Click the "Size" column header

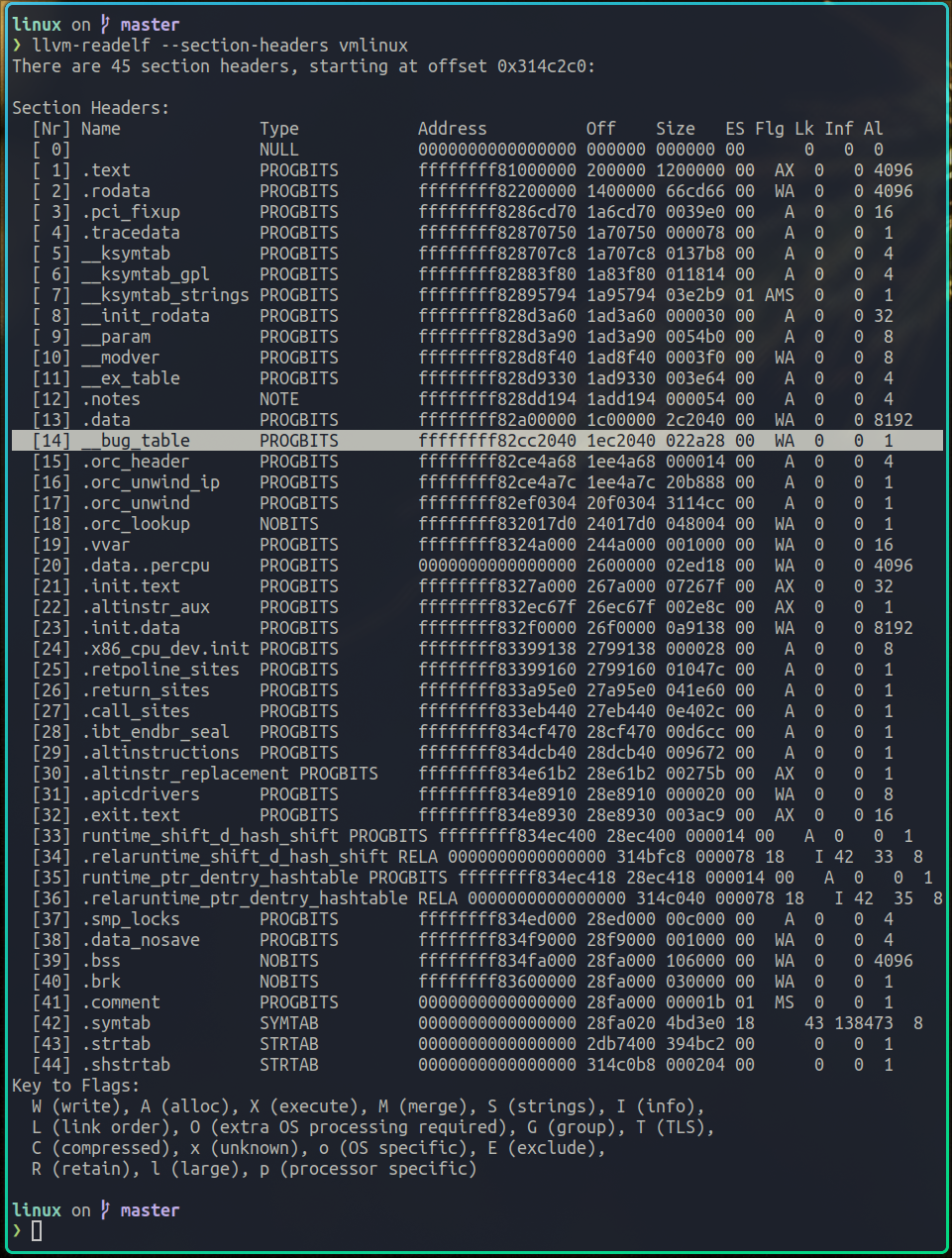(x=675, y=129)
